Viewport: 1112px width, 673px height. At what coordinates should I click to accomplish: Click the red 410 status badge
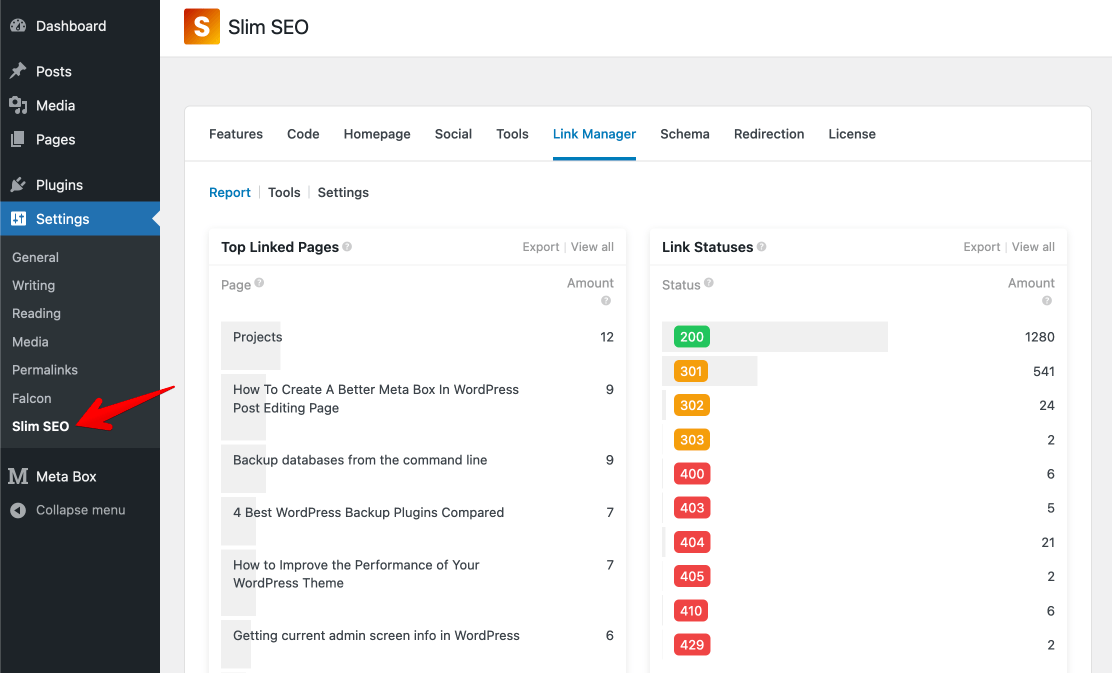(x=691, y=611)
